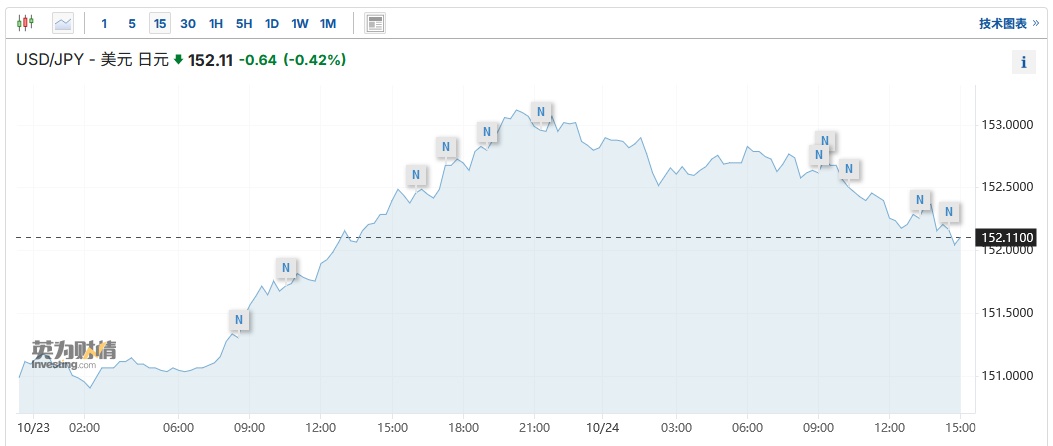Open news marker at the chart peak near 21:00

pyautogui.click(x=540, y=111)
